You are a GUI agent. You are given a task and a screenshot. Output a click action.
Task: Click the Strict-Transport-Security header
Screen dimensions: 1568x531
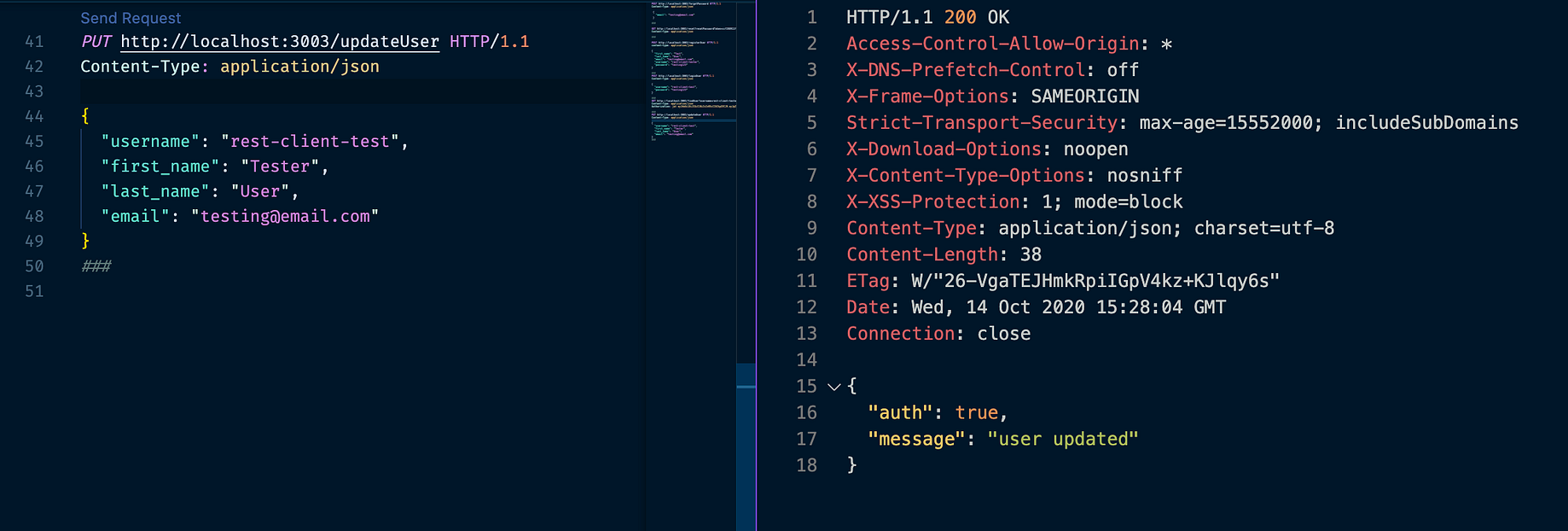pyautogui.click(x=1182, y=123)
